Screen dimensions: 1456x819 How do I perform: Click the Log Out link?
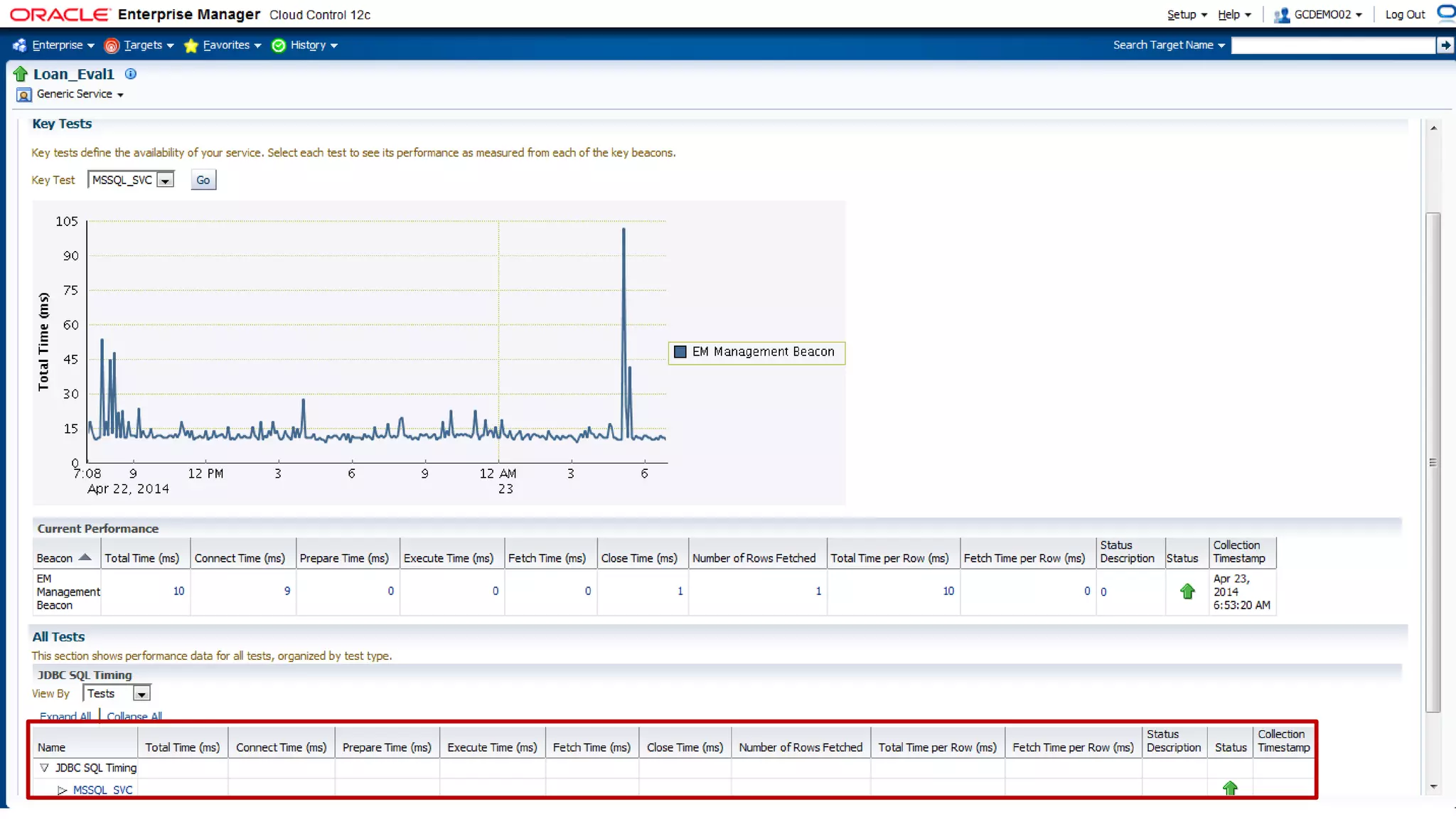tap(1405, 14)
